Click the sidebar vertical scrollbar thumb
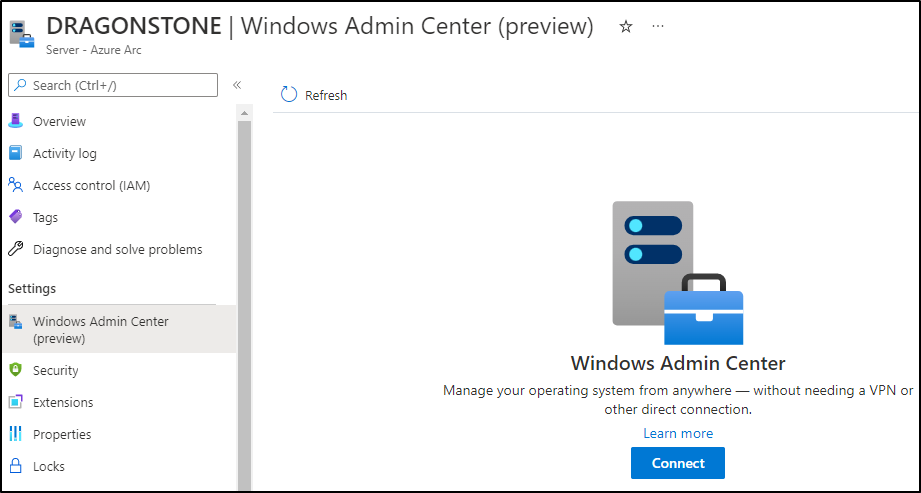The image size is (921, 493). point(244,306)
